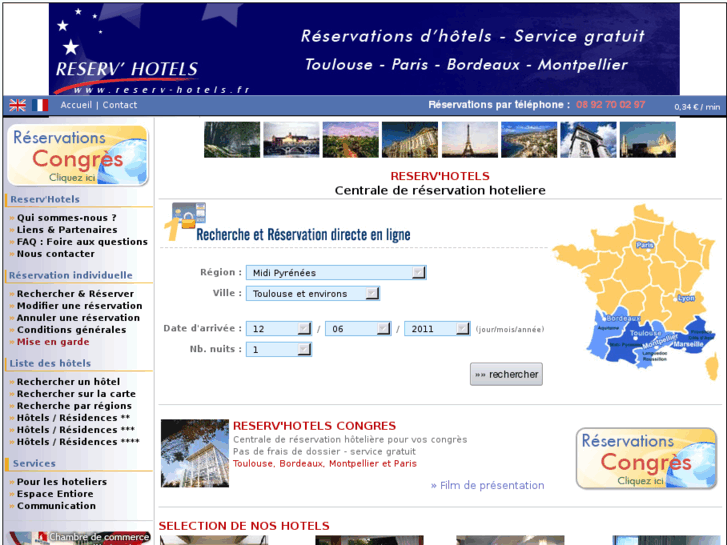Open Hôtels / Résidences *** link
The image size is (727, 545).
click(x=76, y=430)
